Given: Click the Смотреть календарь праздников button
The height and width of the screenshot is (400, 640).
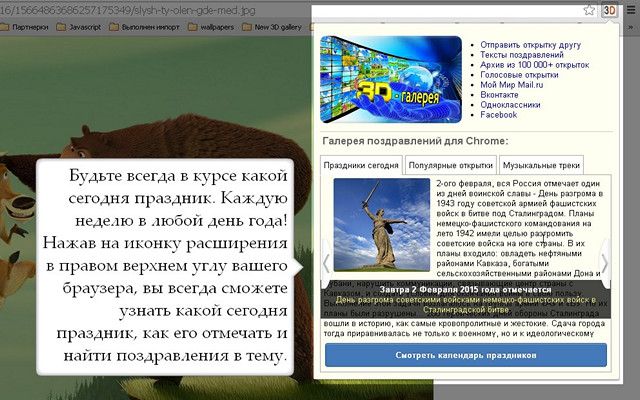Looking at the screenshot, I should [466, 355].
